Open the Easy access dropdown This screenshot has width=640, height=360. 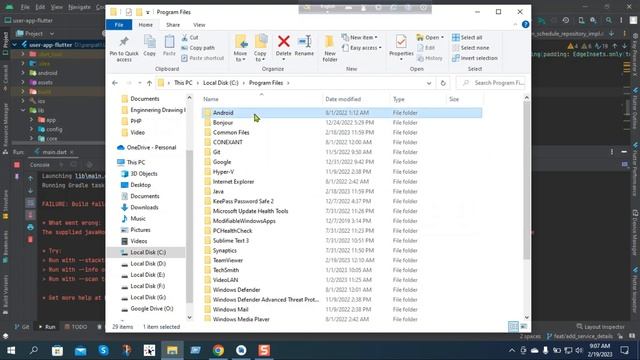pyautogui.click(x=362, y=48)
